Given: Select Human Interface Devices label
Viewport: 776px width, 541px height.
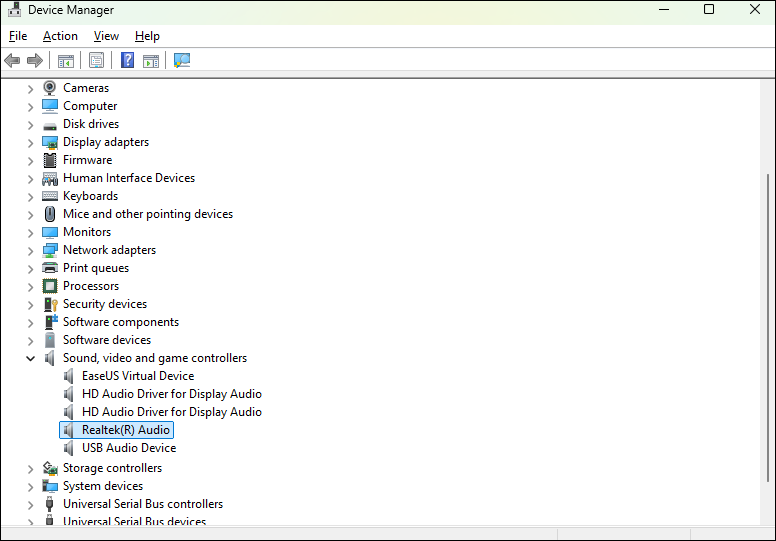Looking at the screenshot, I should (x=129, y=178).
